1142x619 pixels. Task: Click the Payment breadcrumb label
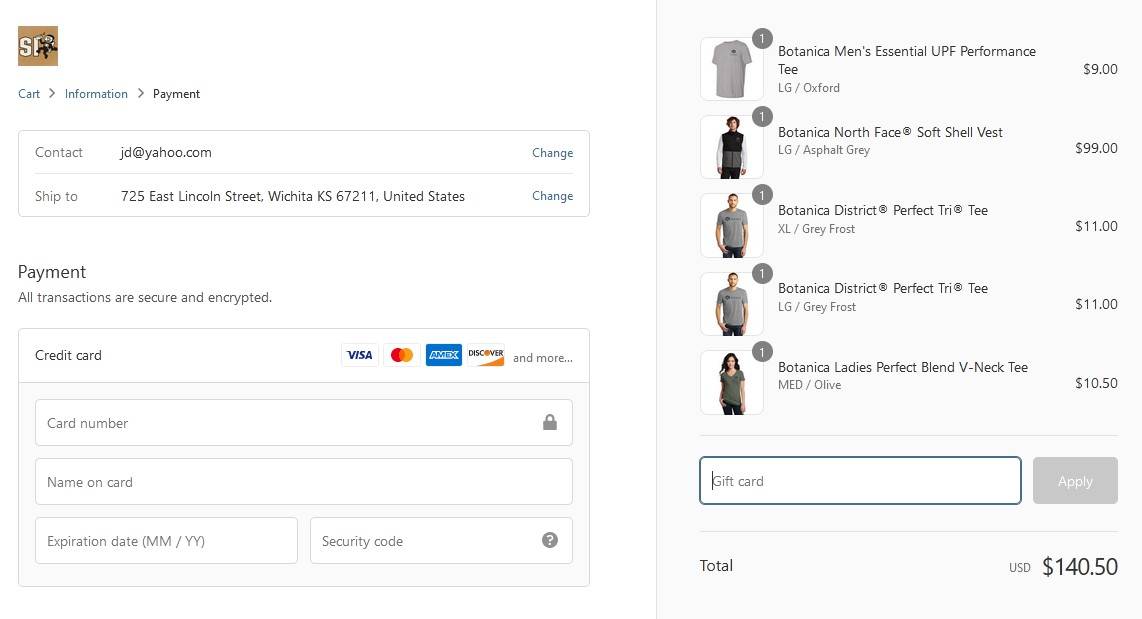point(176,94)
